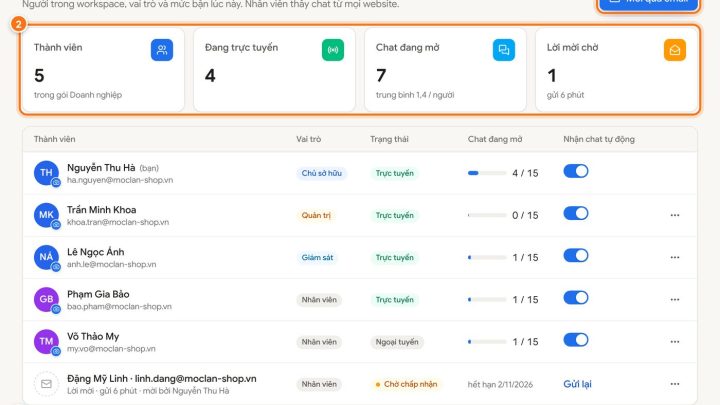Click the Nhân viên badge for Phạm Gia Bảo

[319, 300]
